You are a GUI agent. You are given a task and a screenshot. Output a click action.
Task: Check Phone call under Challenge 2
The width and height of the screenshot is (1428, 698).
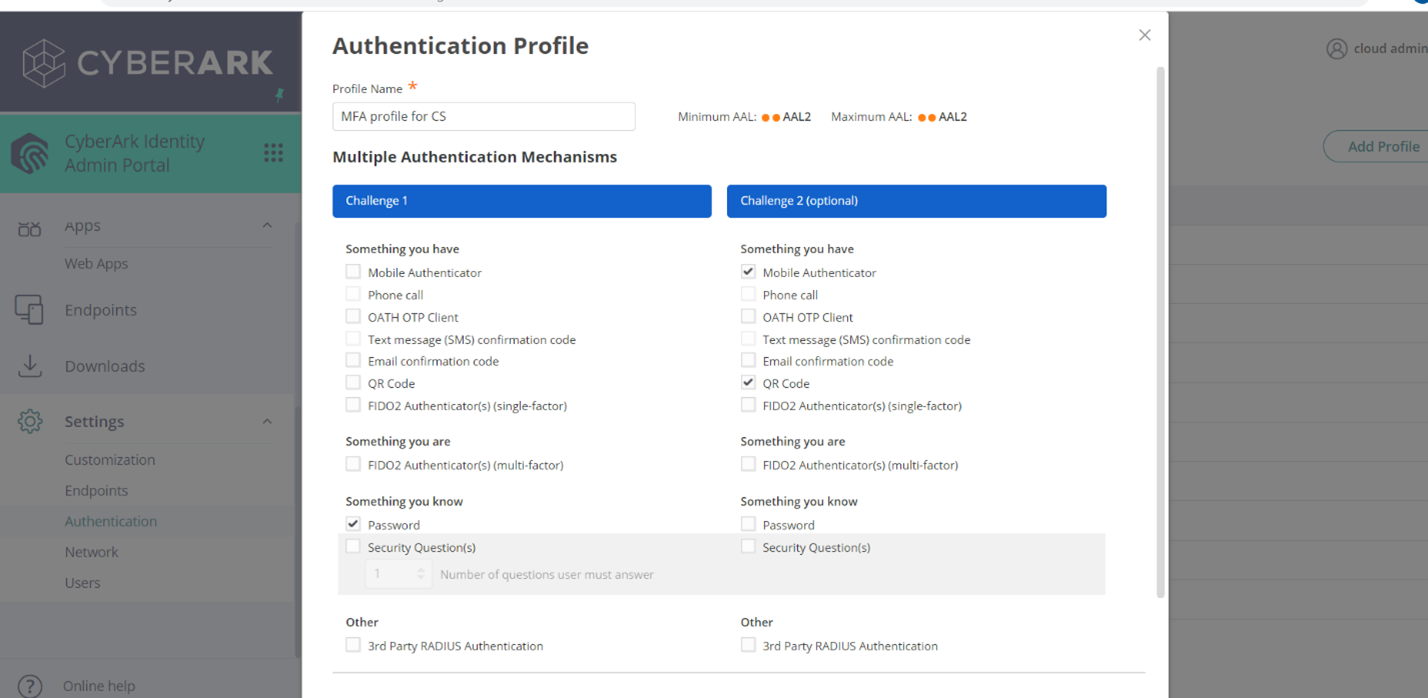pos(748,294)
